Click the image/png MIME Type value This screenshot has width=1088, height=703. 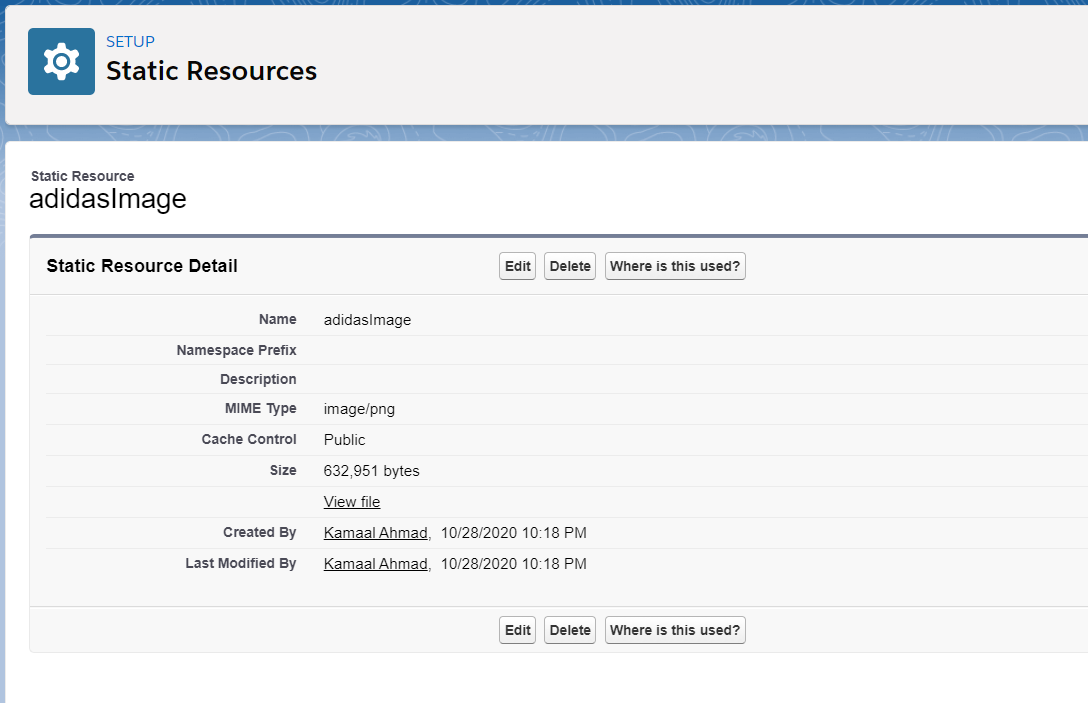(x=359, y=409)
